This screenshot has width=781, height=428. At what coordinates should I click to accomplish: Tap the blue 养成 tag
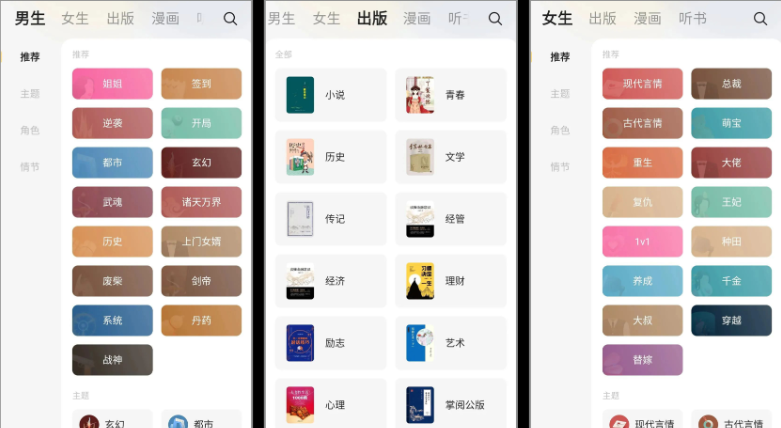[x=643, y=281]
